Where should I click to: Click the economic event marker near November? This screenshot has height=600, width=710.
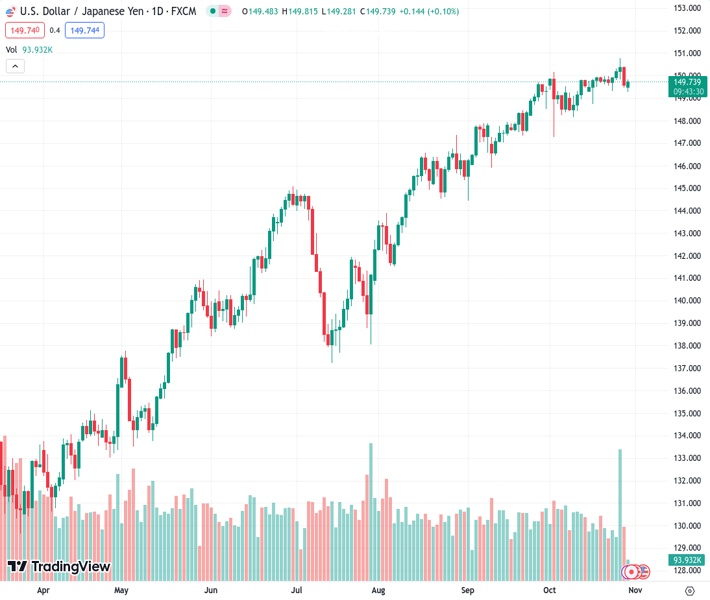tap(631, 572)
